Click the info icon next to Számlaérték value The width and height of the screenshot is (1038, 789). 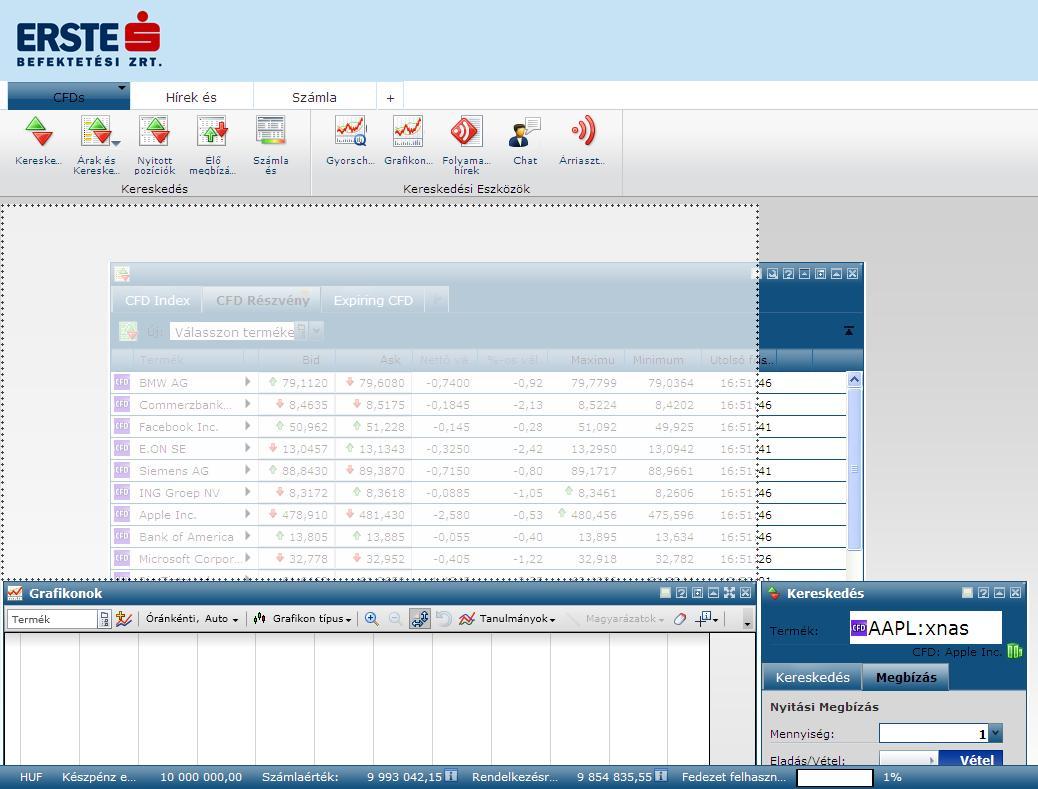[450, 776]
